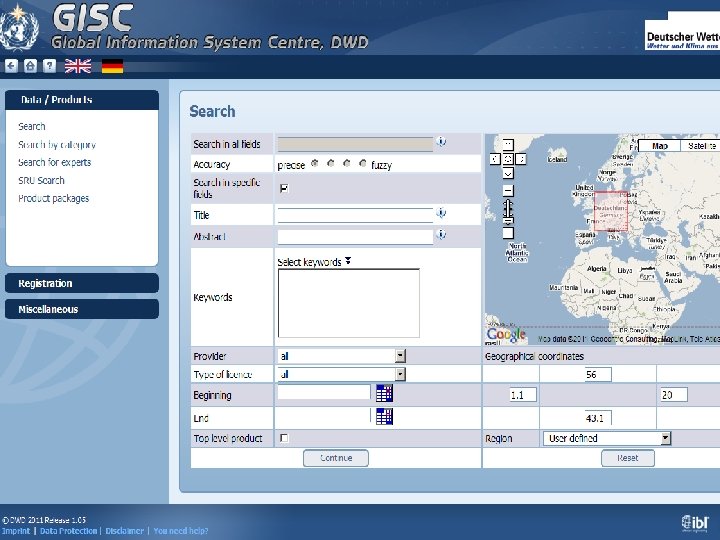Screen dimensions: 720x540
Task: Open the Type of licence dropdown
Action: point(400,374)
